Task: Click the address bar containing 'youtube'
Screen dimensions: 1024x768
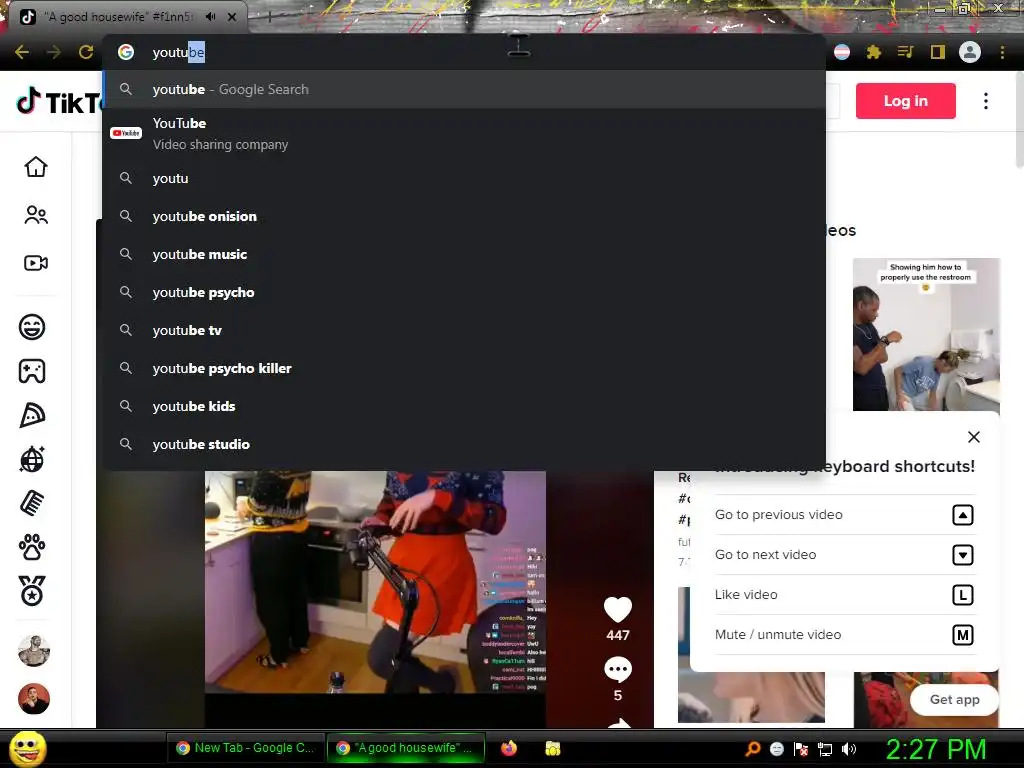Action: (464, 52)
